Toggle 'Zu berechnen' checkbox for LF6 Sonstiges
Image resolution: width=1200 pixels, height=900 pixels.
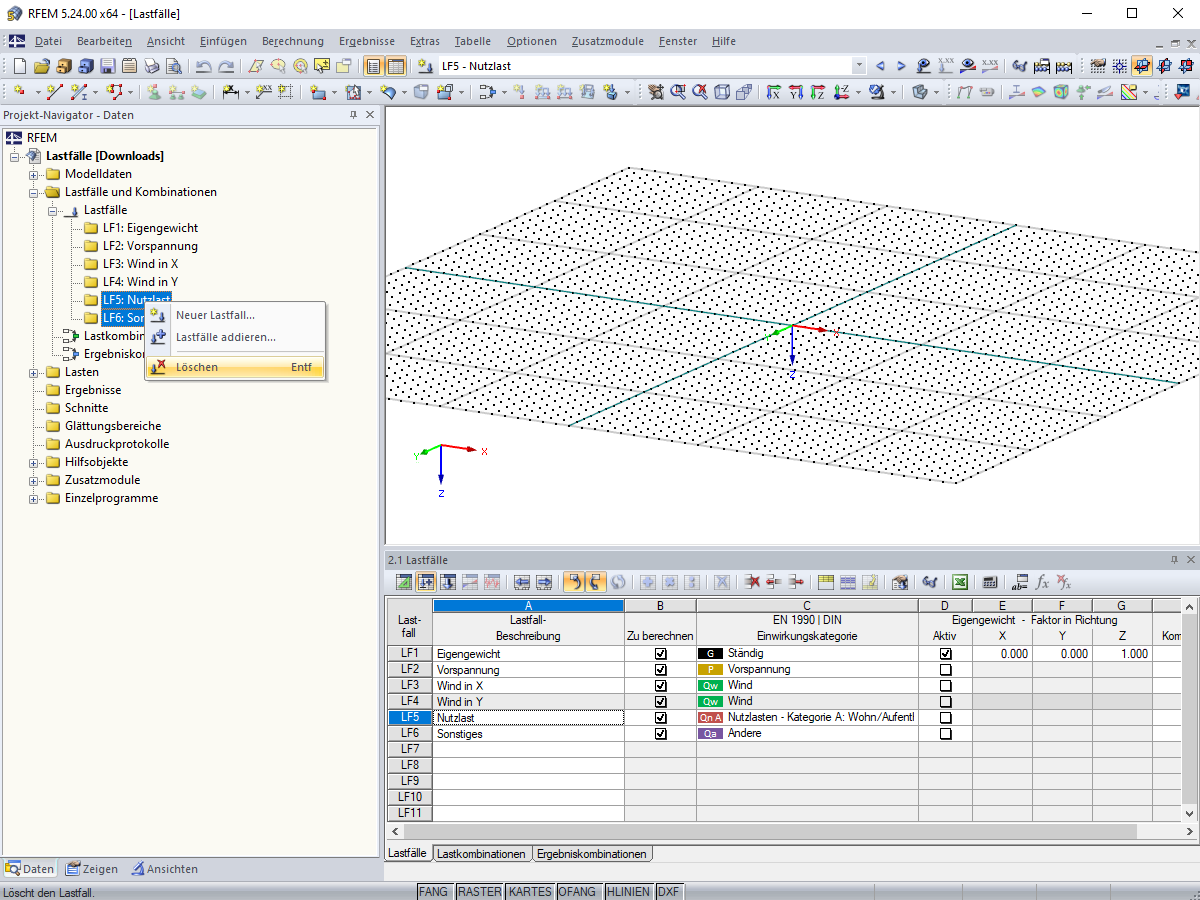point(660,734)
